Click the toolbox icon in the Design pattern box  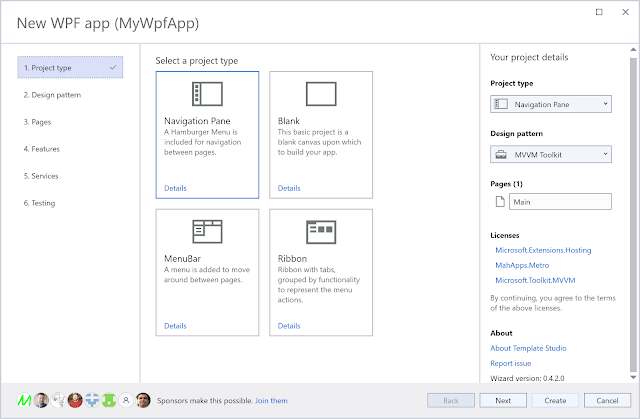click(x=501, y=155)
